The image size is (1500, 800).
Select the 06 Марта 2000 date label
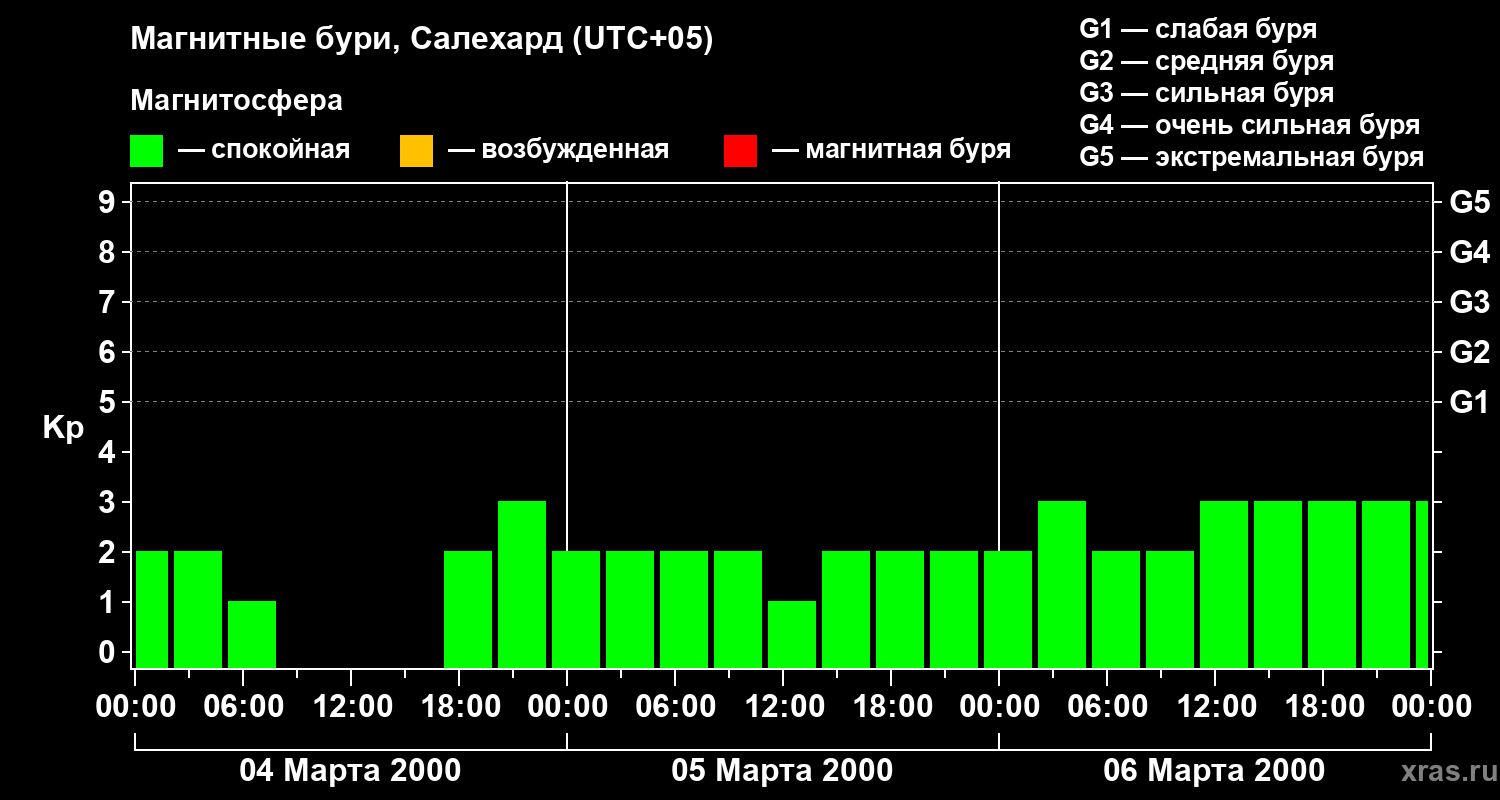[x=1214, y=771]
